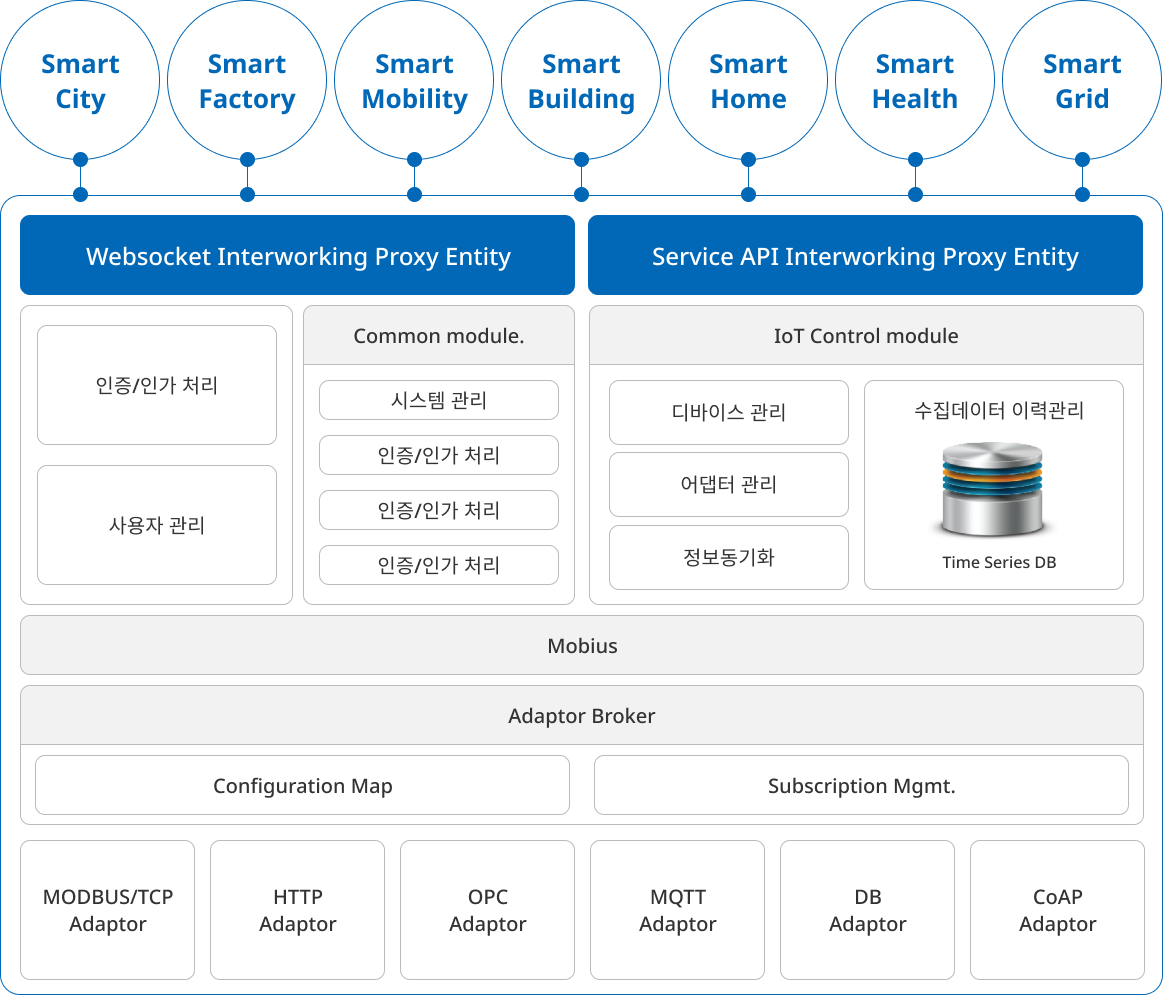Select the 정보동기화 box

pos(729,558)
